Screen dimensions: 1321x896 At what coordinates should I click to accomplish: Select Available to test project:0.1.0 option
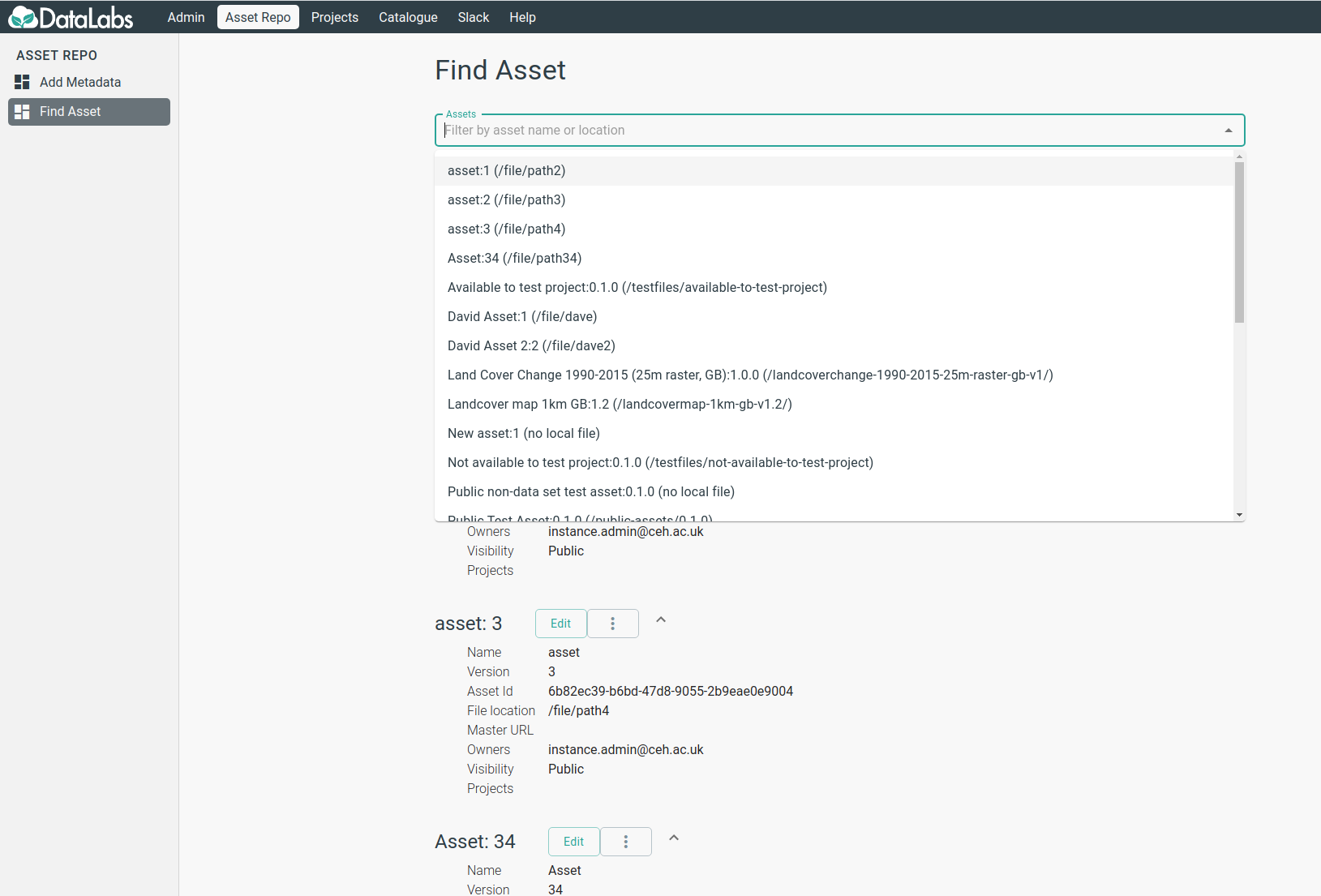point(834,288)
